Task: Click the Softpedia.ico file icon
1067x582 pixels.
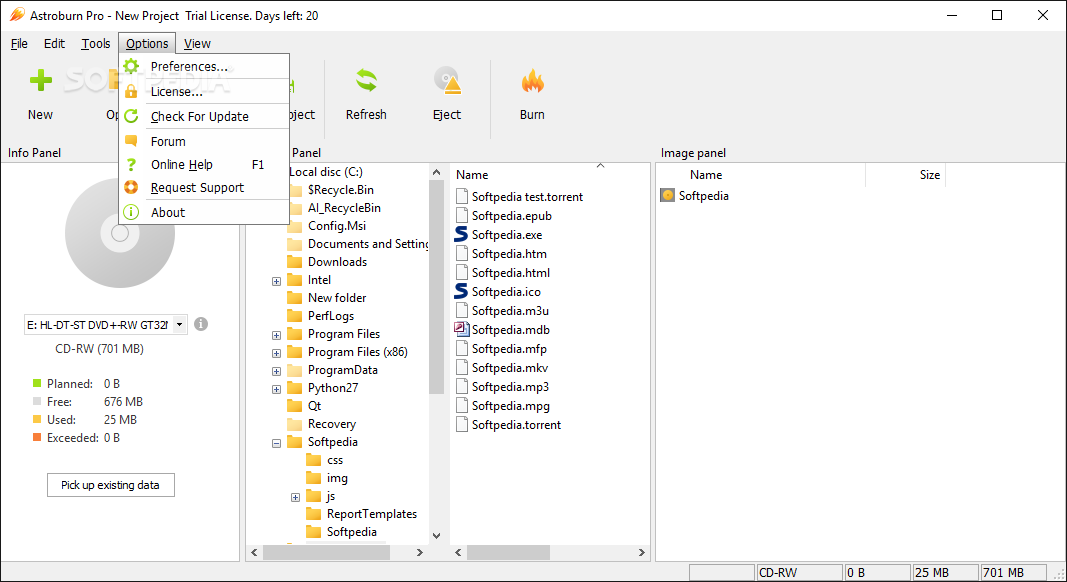Action: [x=461, y=291]
